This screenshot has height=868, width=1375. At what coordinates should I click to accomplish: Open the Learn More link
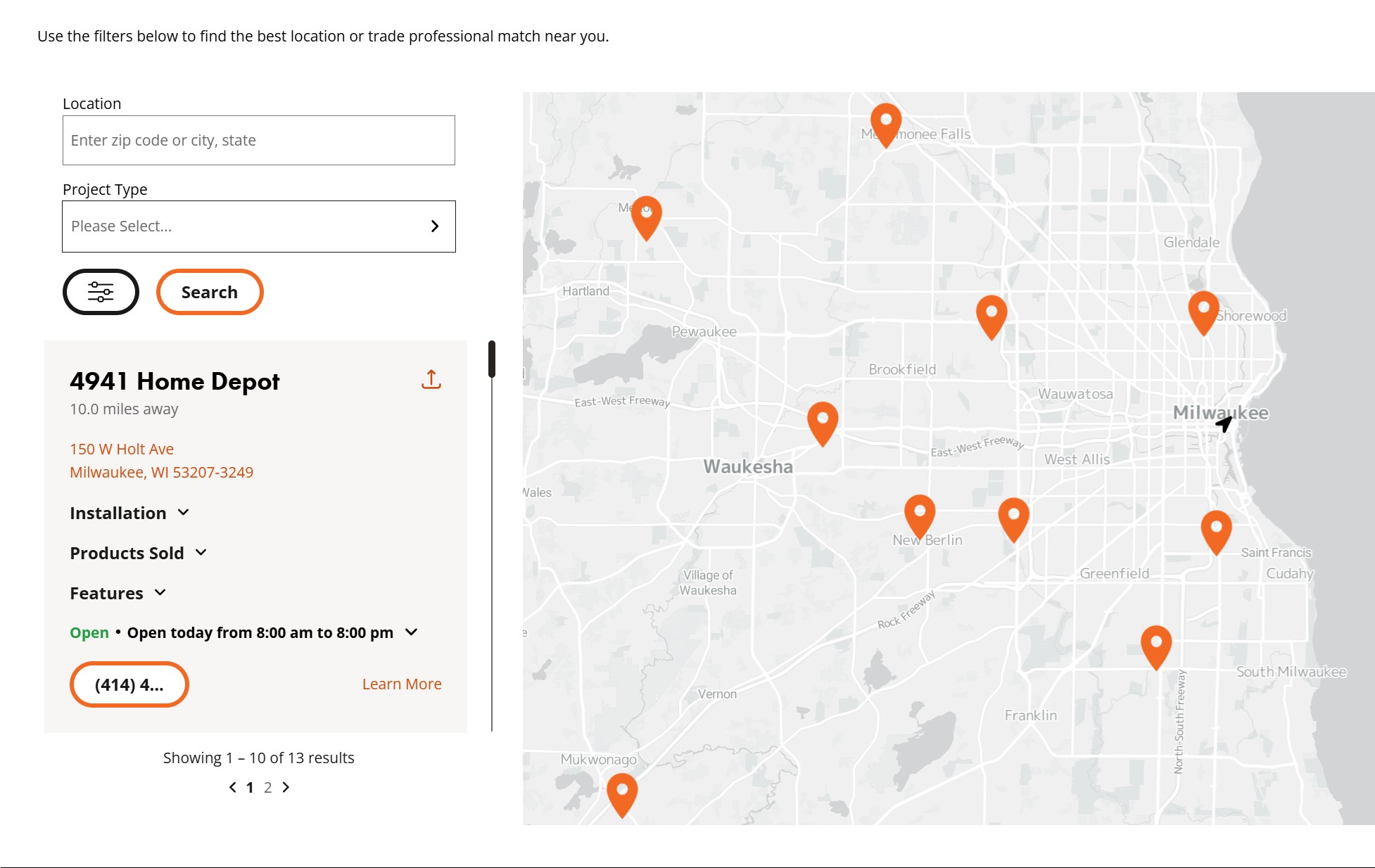pos(401,684)
